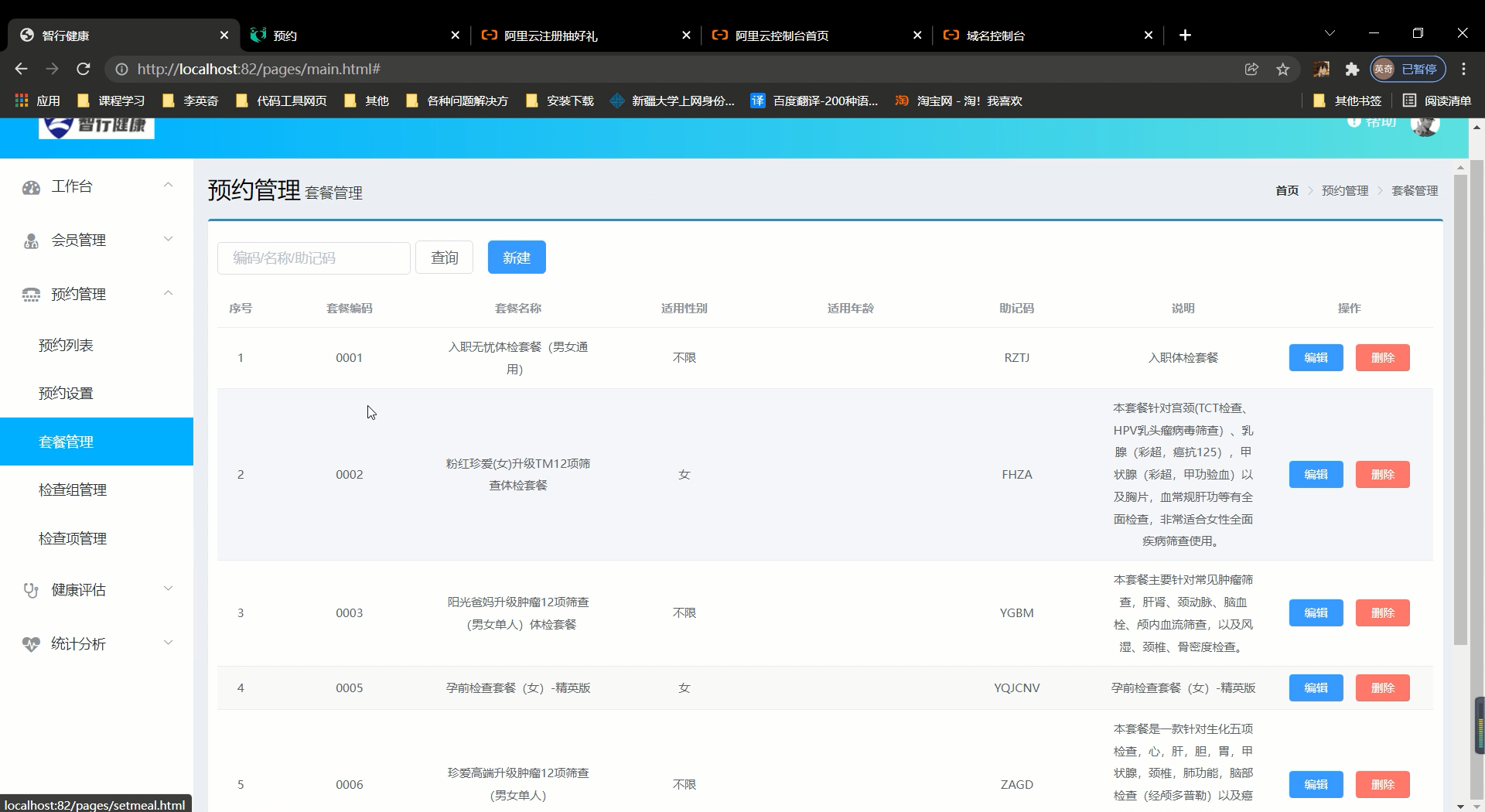Click the 健康评估 stethoscope icon
The width and height of the screenshot is (1485, 812).
[31, 590]
